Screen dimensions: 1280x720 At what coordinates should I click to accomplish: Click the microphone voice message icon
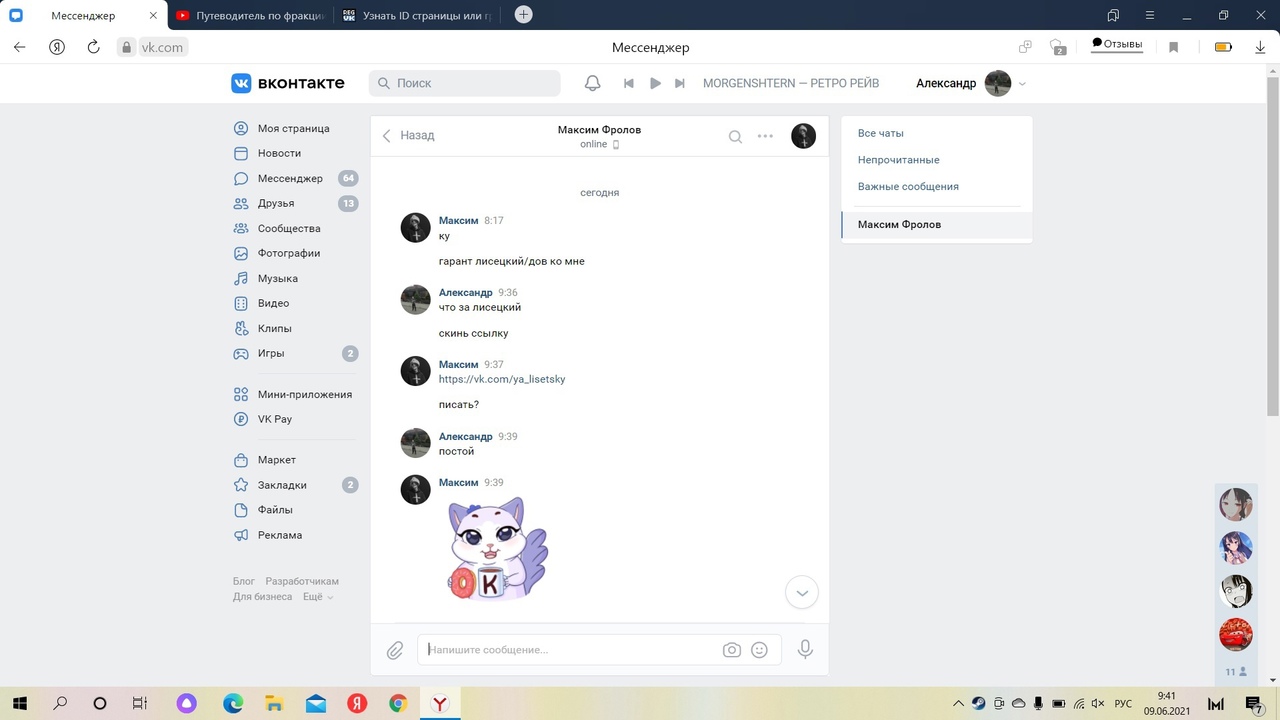tap(805, 650)
